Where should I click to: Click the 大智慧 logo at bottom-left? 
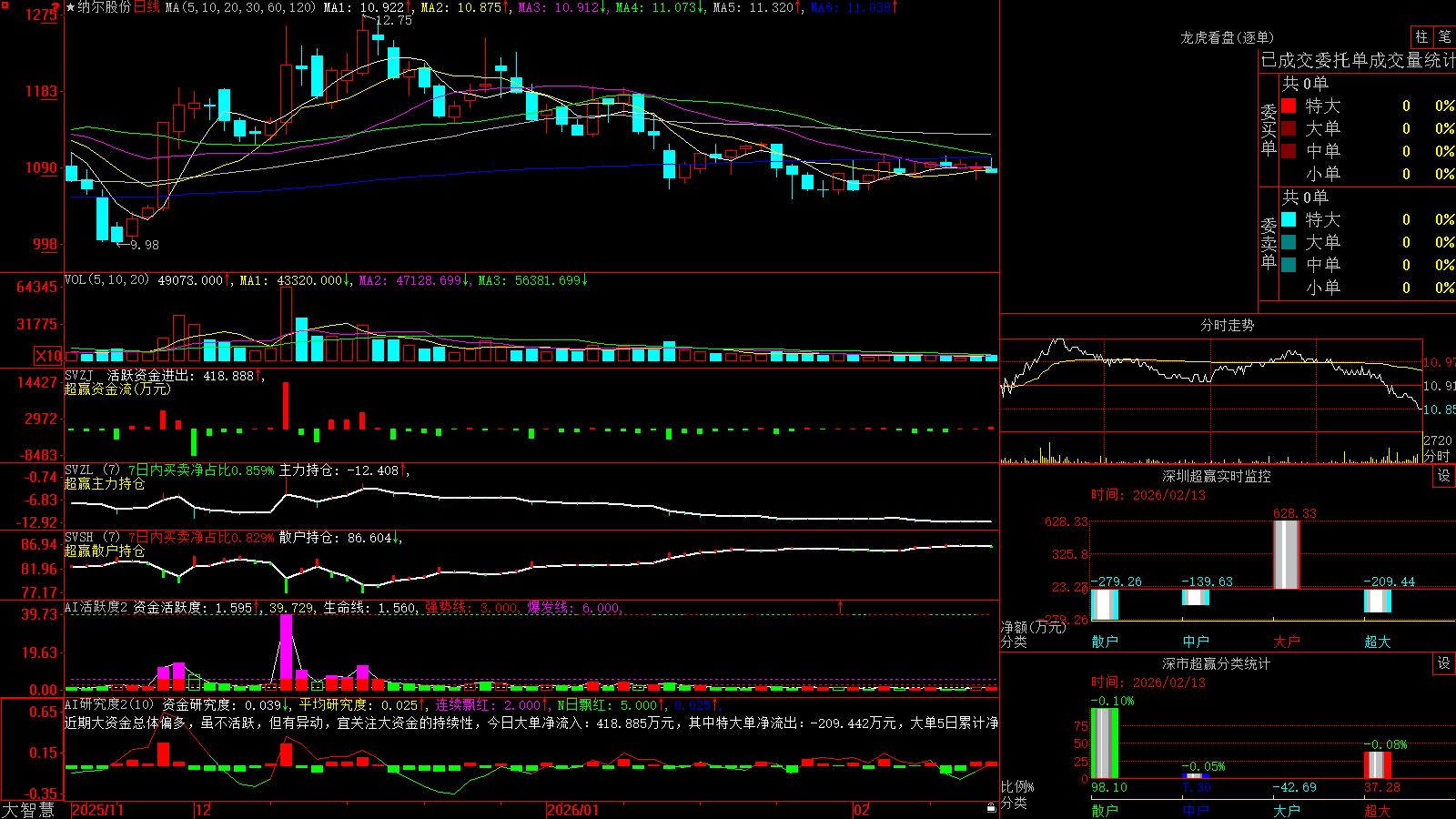pos(28,809)
